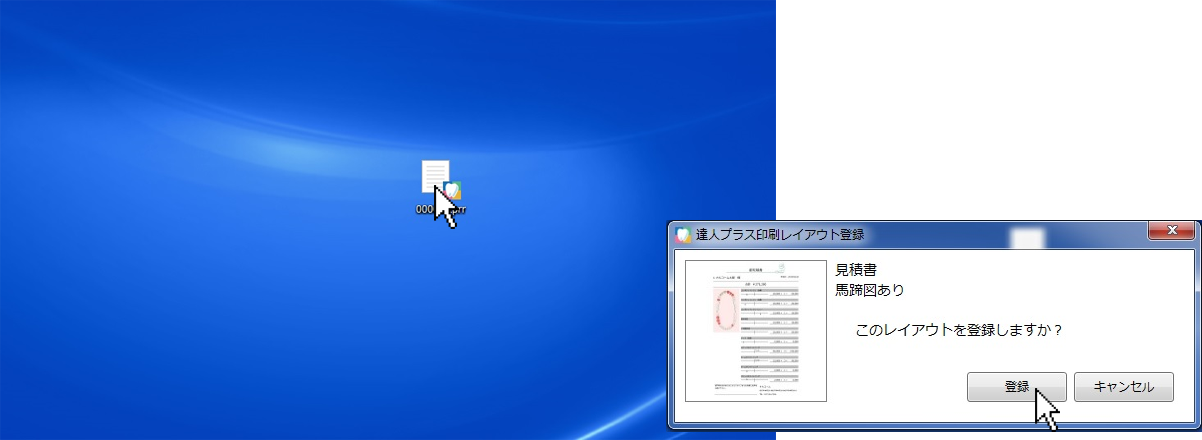Image resolution: width=1202 pixels, height=440 pixels.
Task: Click the small logo atop the preview page
Action: tap(783, 266)
